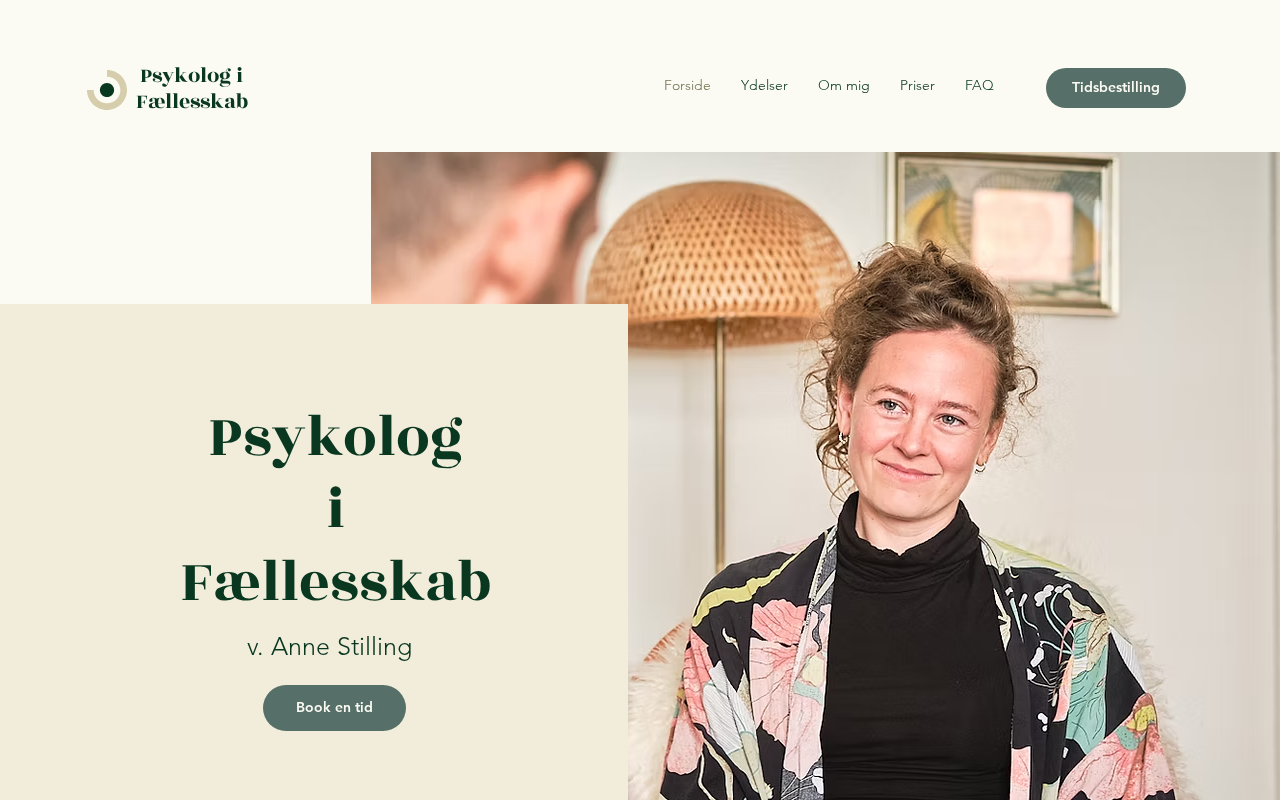The image size is (1280, 800).
Task: Go to the Forside menu item
Action: [687, 86]
